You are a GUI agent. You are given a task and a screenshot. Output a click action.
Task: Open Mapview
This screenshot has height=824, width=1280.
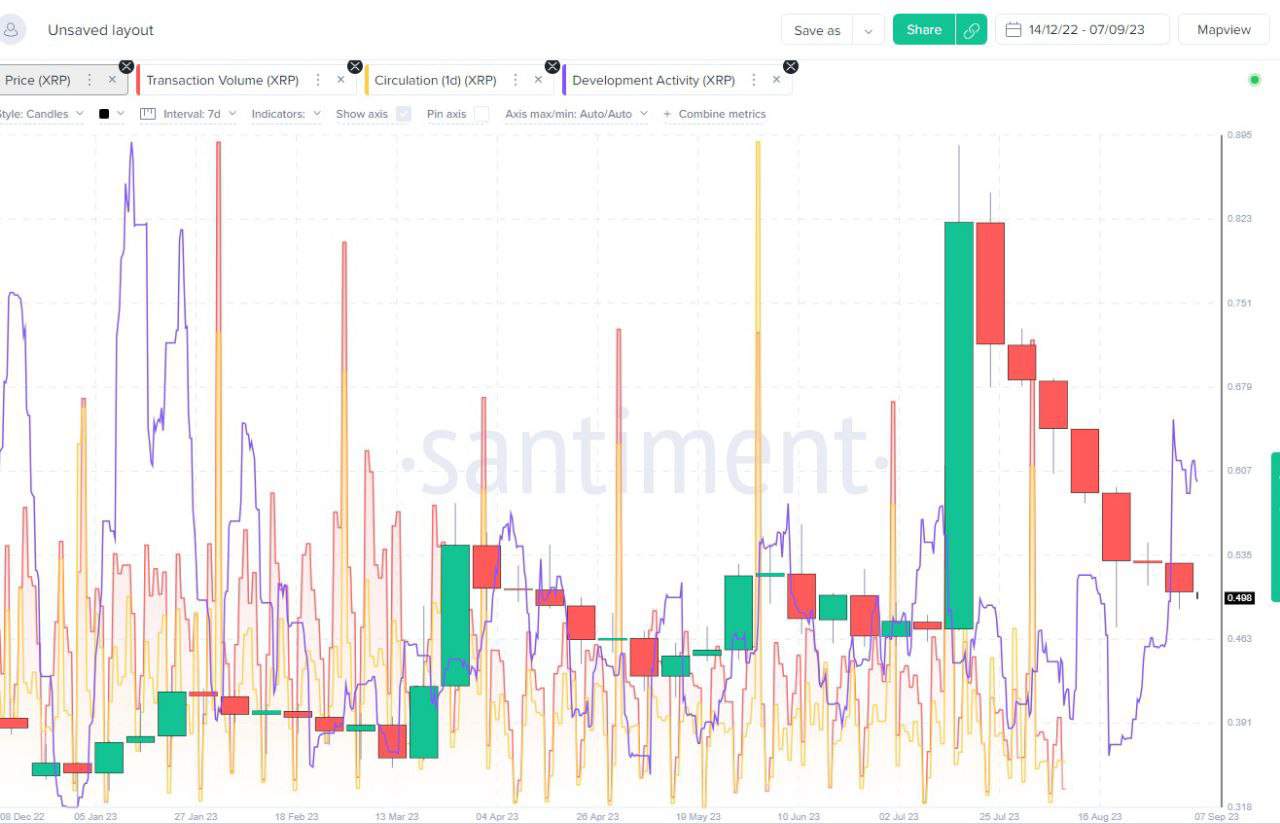(1223, 29)
